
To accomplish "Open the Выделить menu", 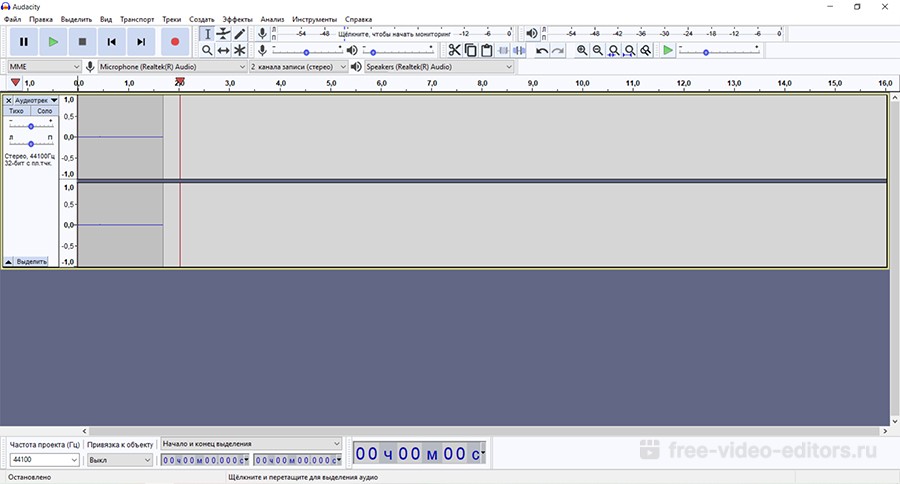I will pyautogui.click(x=76, y=19).
